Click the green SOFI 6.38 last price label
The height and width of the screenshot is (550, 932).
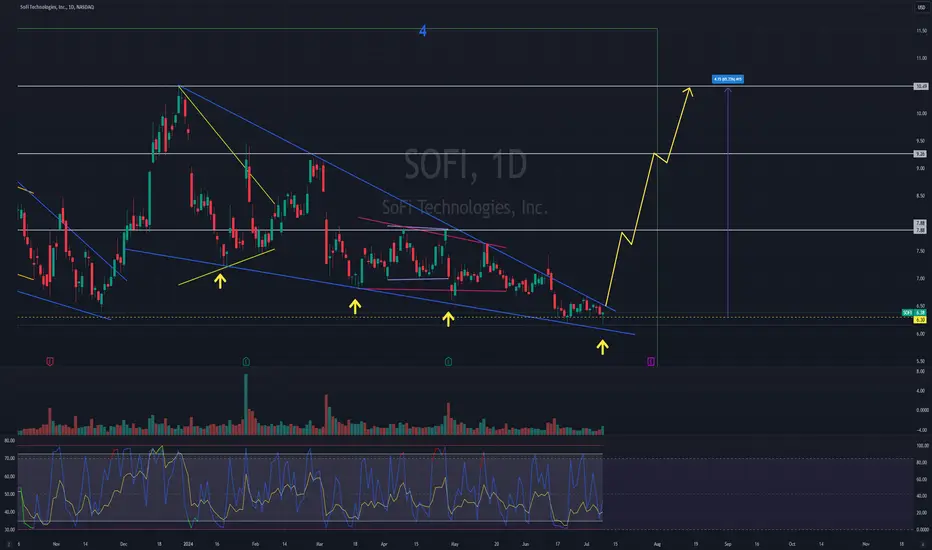[914, 312]
